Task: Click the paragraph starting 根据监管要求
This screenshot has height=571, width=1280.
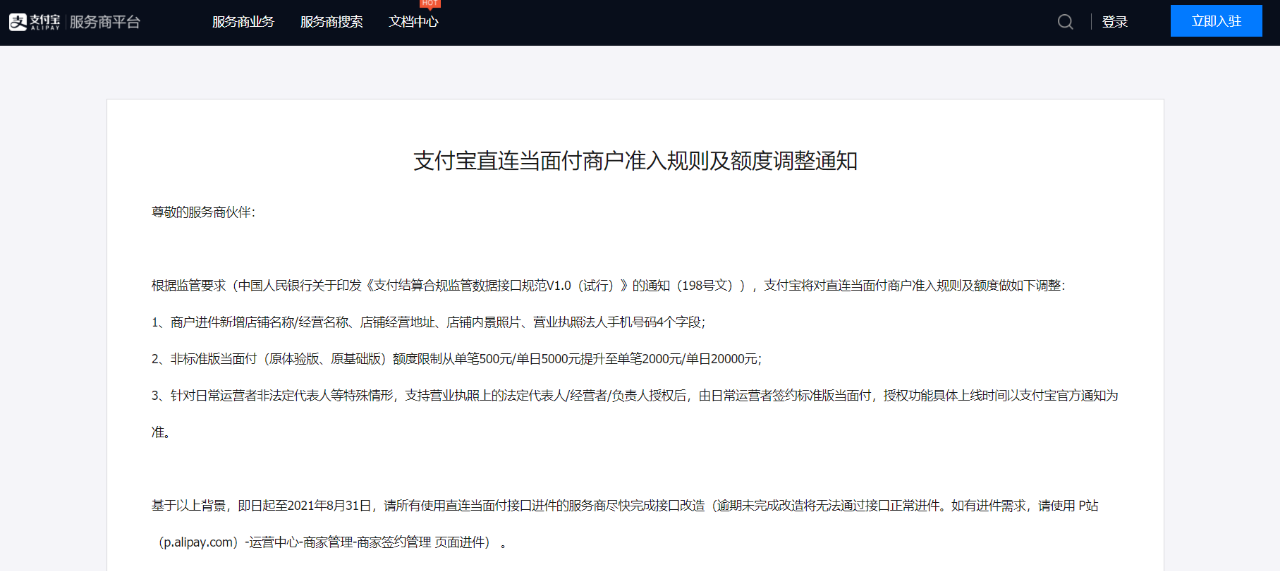Action: click(608, 285)
